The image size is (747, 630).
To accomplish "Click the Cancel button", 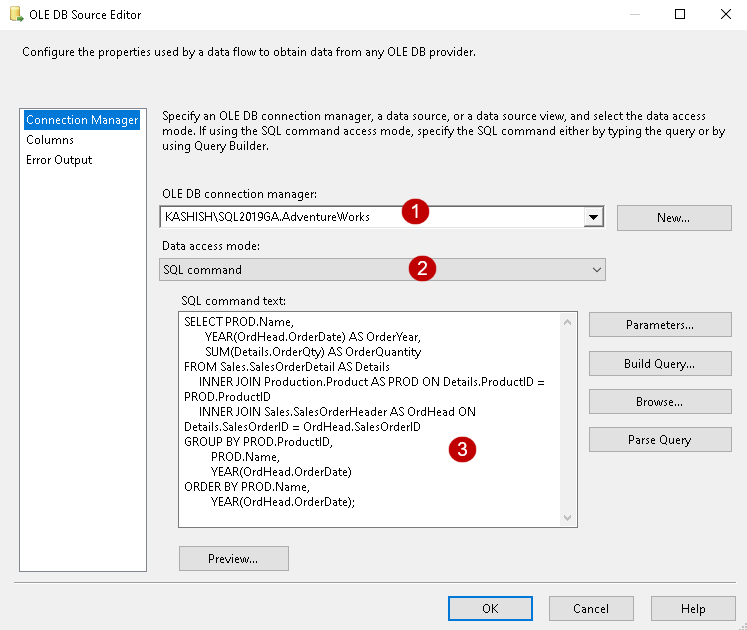I will point(591,608).
